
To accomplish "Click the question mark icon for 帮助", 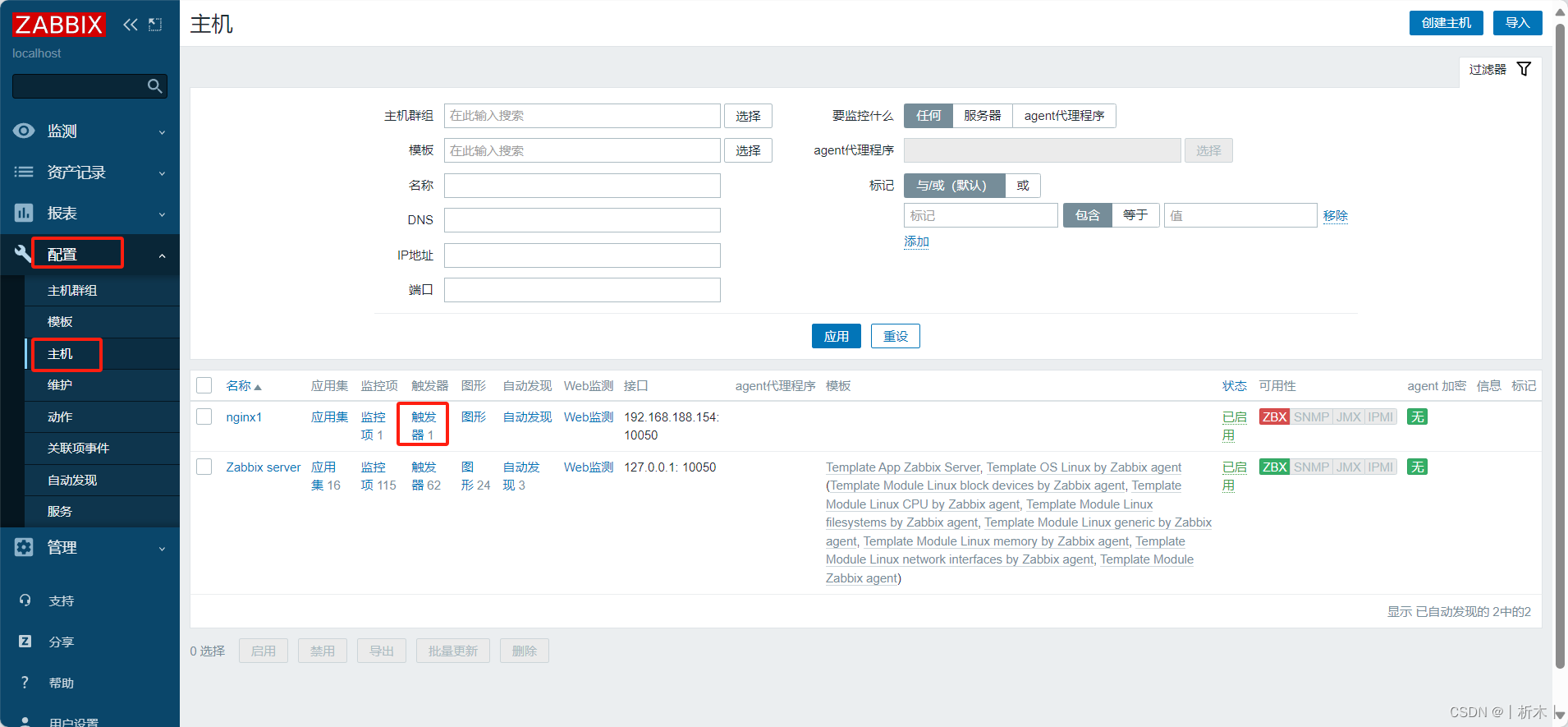I will (x=25, y=683).
